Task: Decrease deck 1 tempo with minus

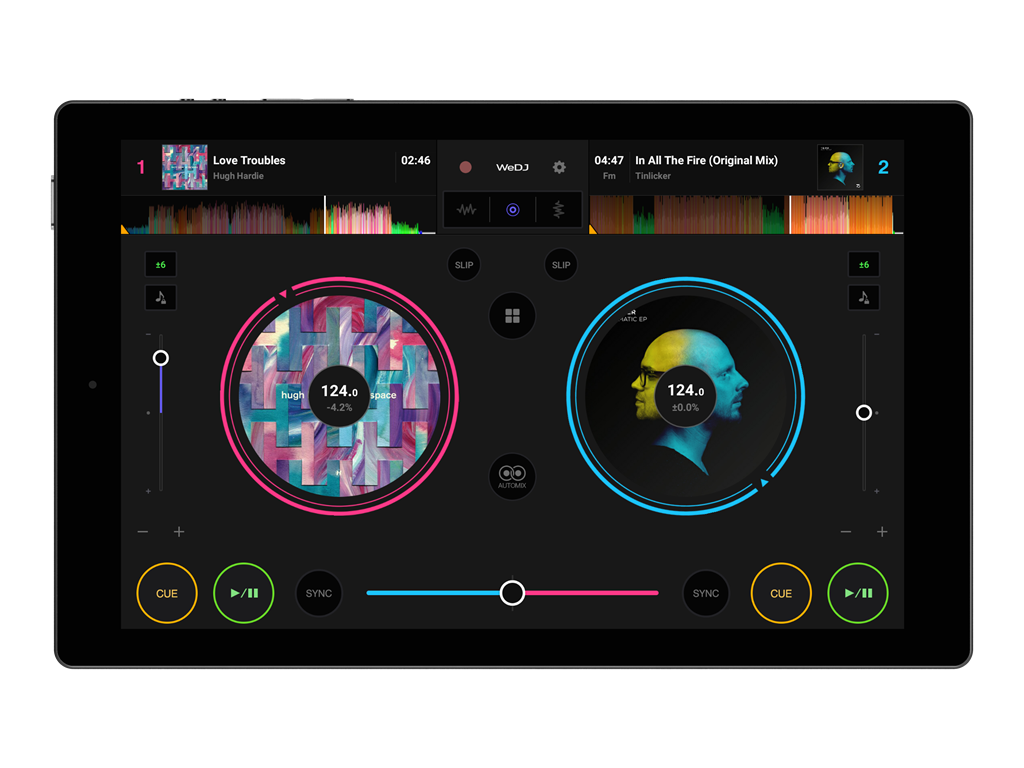Action: coord(143,532)
